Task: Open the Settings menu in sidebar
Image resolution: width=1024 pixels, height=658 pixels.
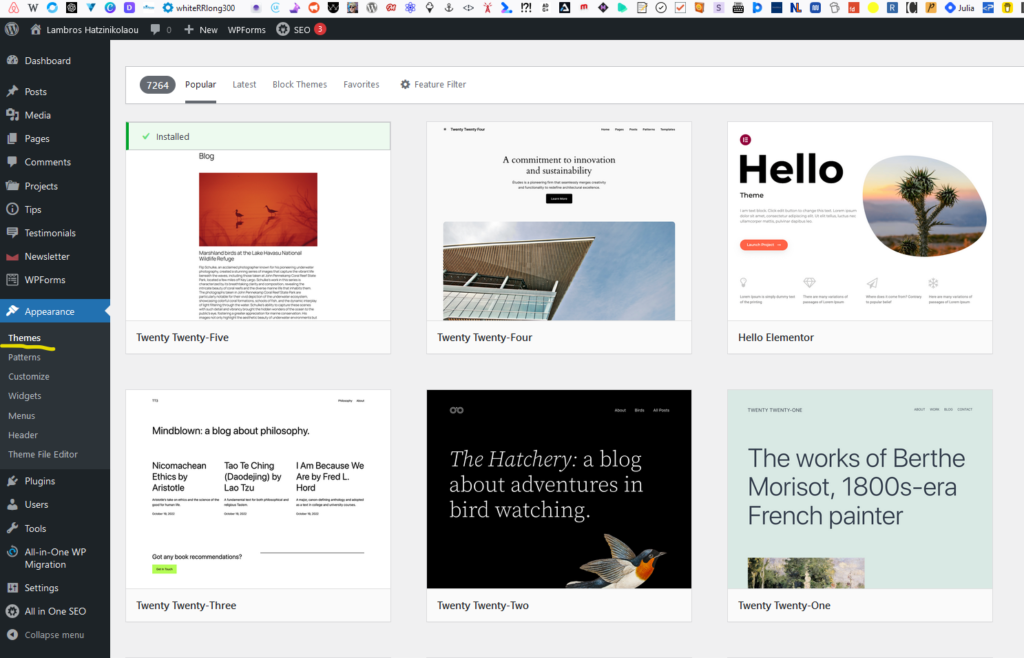Action: point(41,588)
